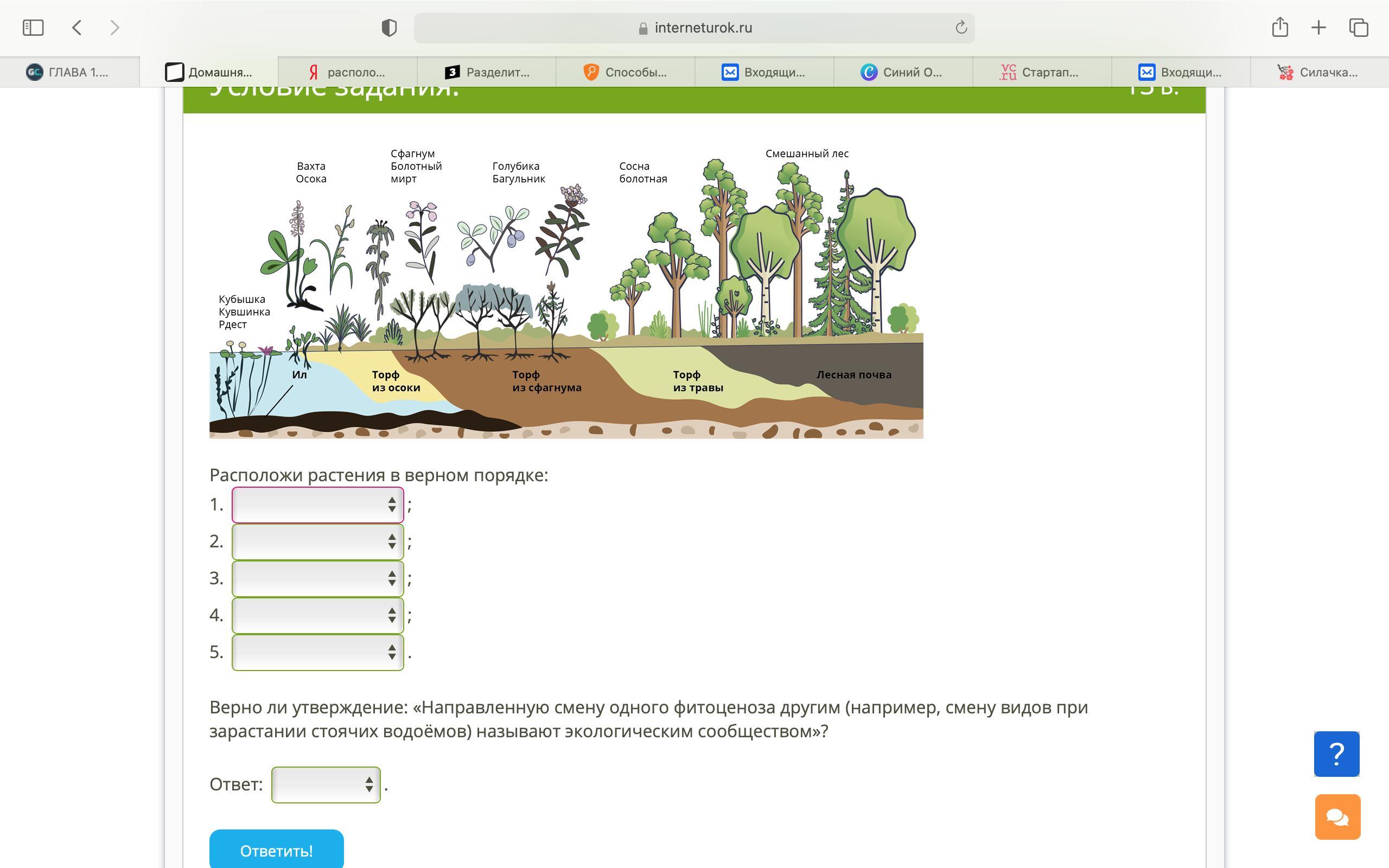Toggle the Safari sidebar icon
This screenshot has height=868, width=1389.
pyautogui.click(x=33, y=28)
